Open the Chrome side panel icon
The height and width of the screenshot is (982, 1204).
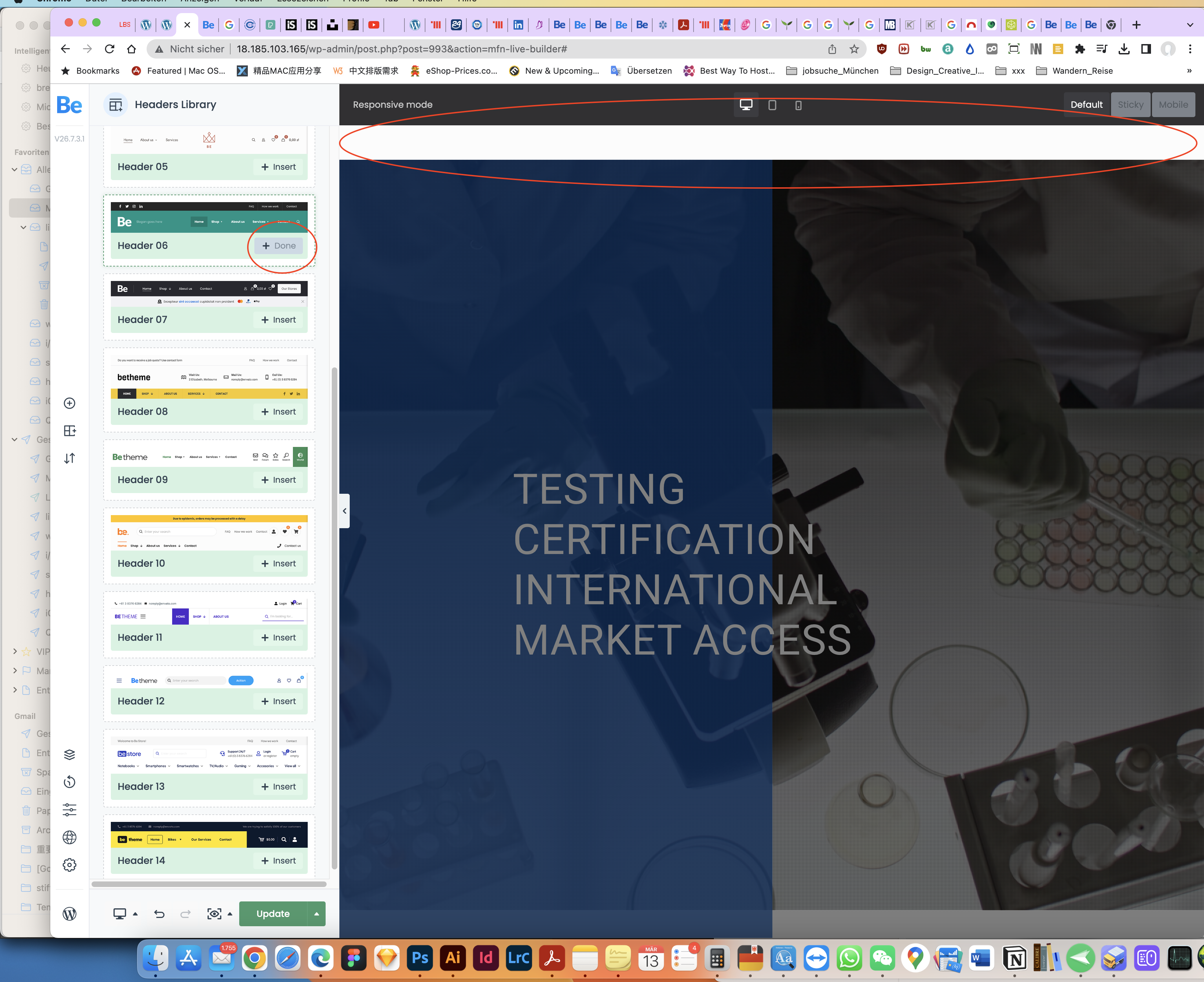click(x=1146, y=49)
